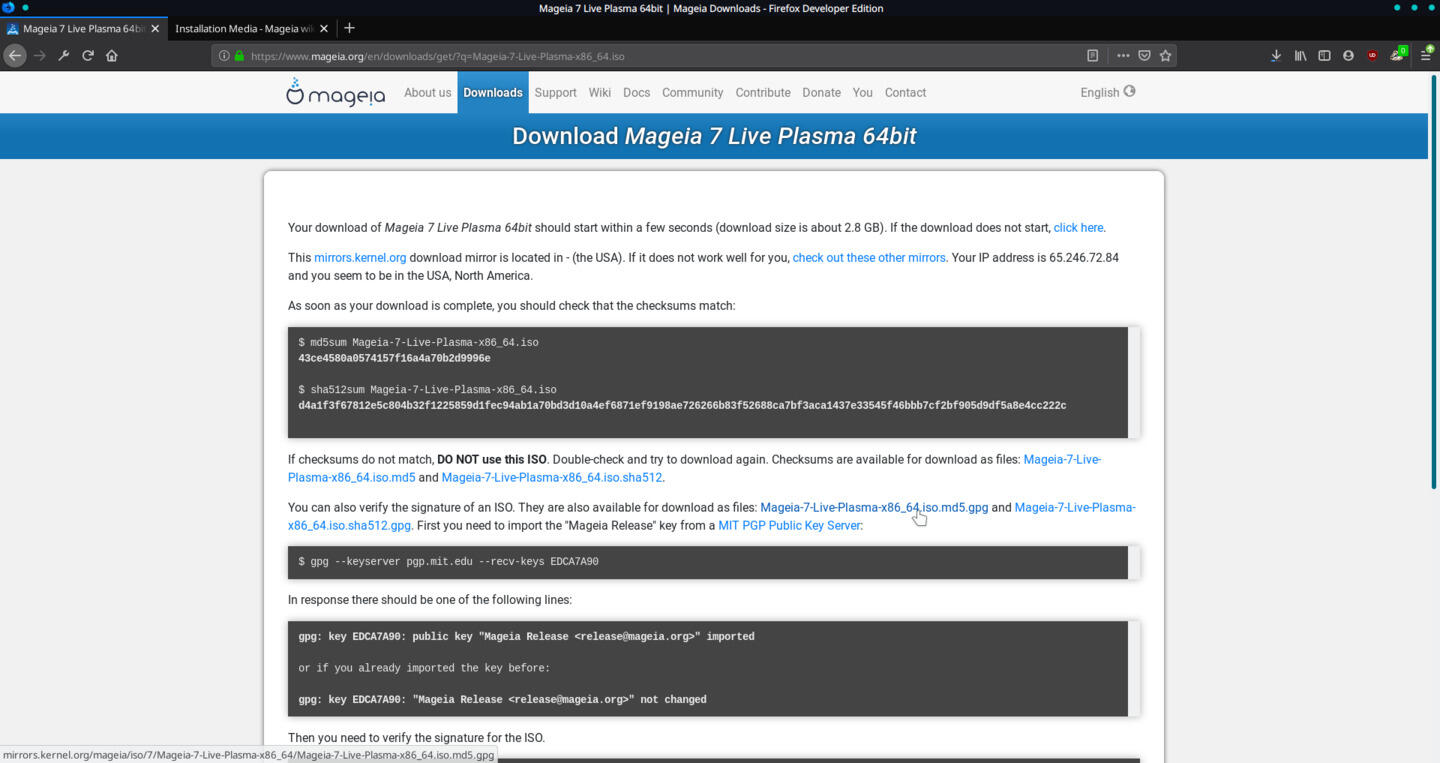
Task: Click the green padlock connection icon
Action: click(x=239, y=56)
